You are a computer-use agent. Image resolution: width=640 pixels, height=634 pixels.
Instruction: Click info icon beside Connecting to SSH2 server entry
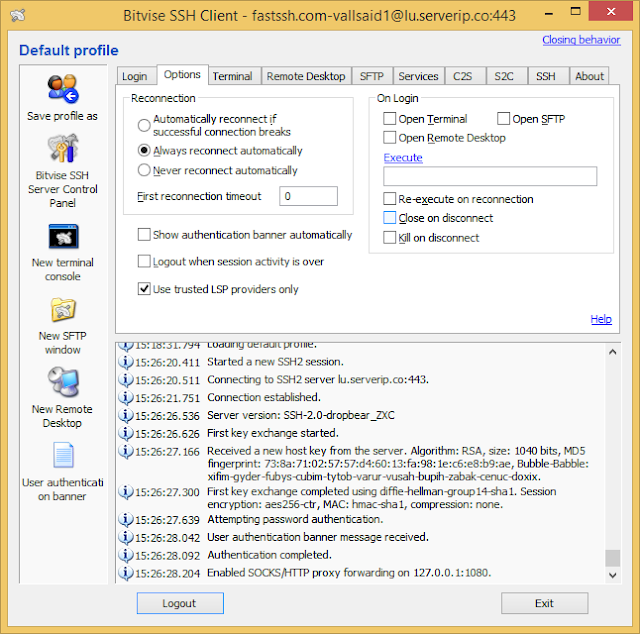point(125,380)
